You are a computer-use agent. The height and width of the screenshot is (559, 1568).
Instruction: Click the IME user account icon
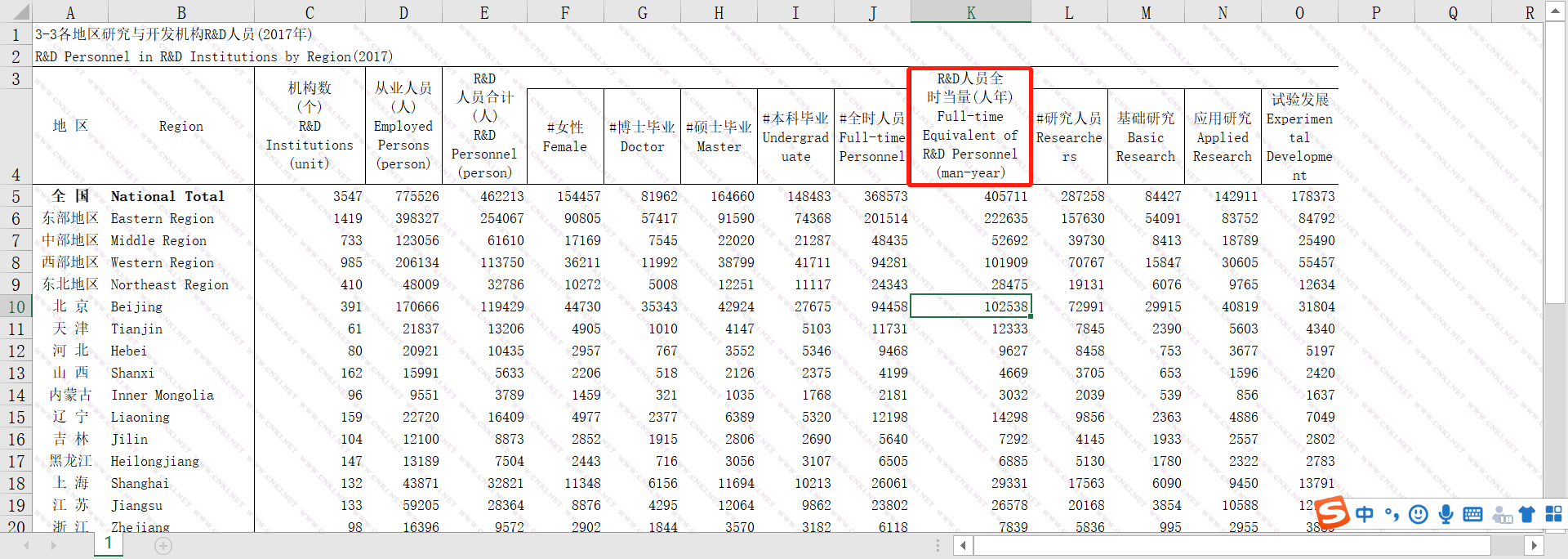[x=1501, y=514]
